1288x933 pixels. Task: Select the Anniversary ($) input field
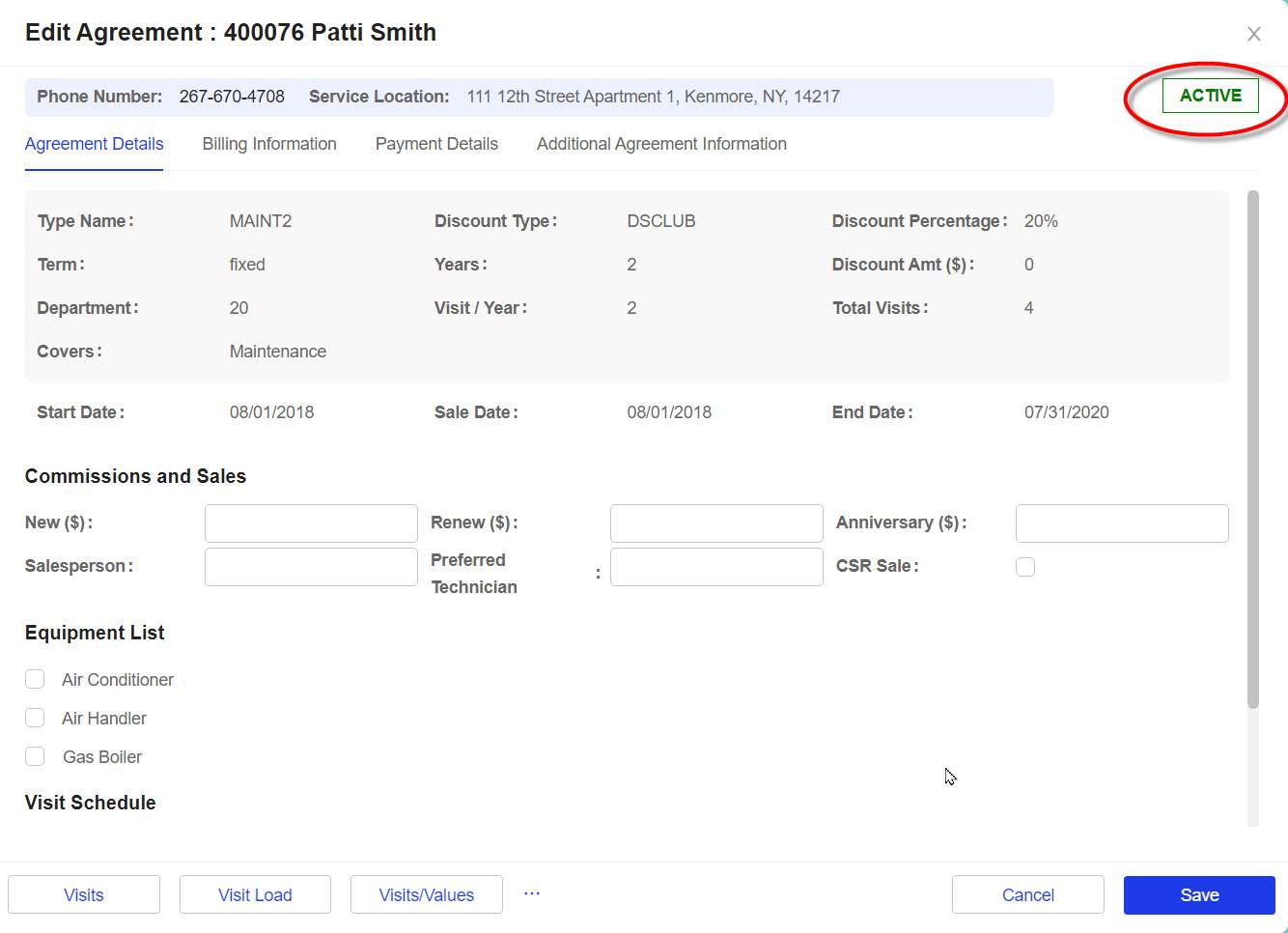1122,523
